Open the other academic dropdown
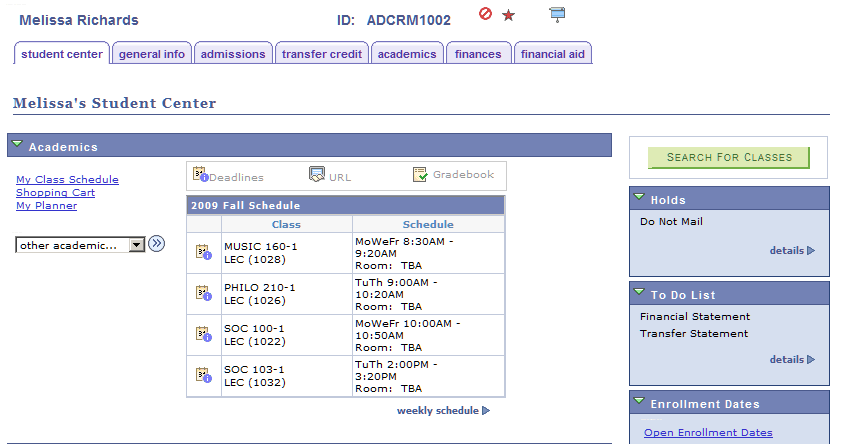Image resolution: width=842 pixels, height=444 pixels. pos(80,245)
